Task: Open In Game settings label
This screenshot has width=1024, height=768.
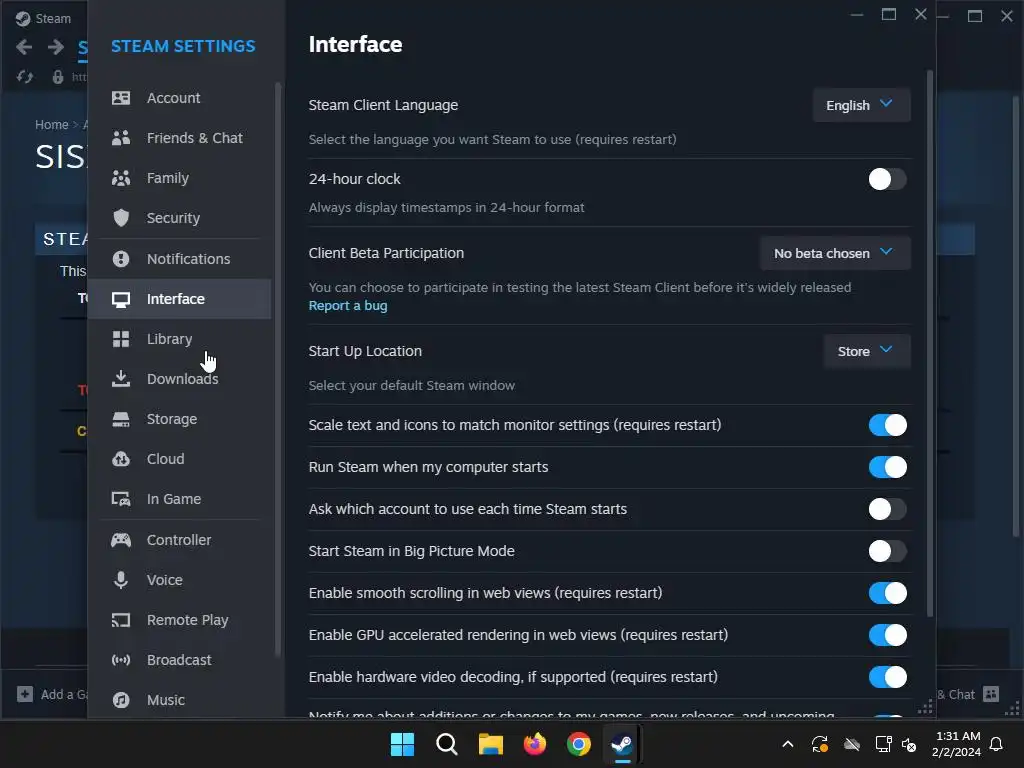Action: tap(174, 499)
